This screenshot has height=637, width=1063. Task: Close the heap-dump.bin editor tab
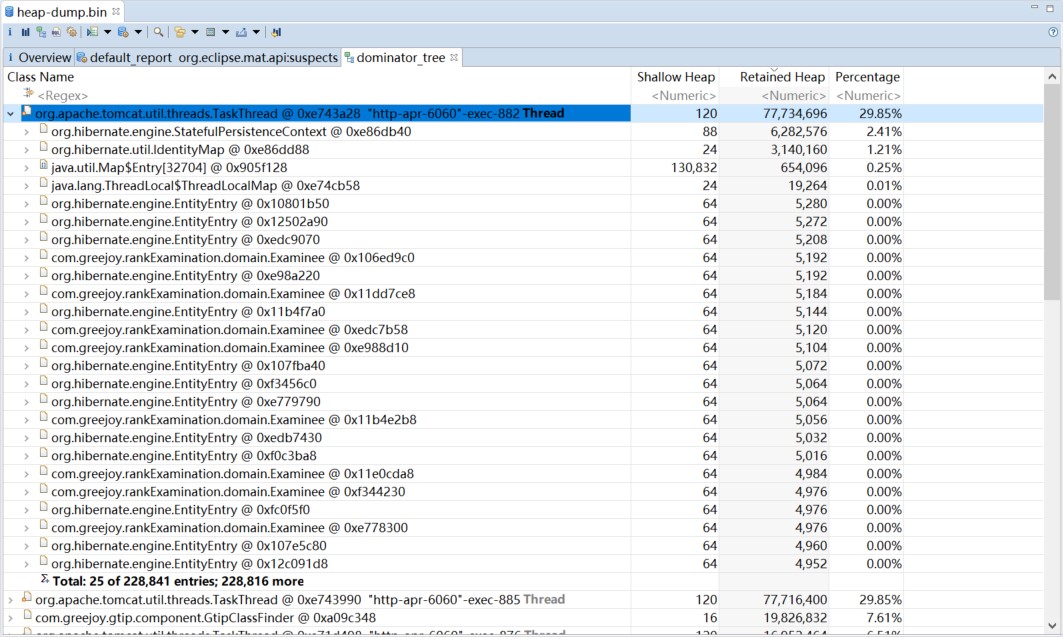(x=116, y=12)
